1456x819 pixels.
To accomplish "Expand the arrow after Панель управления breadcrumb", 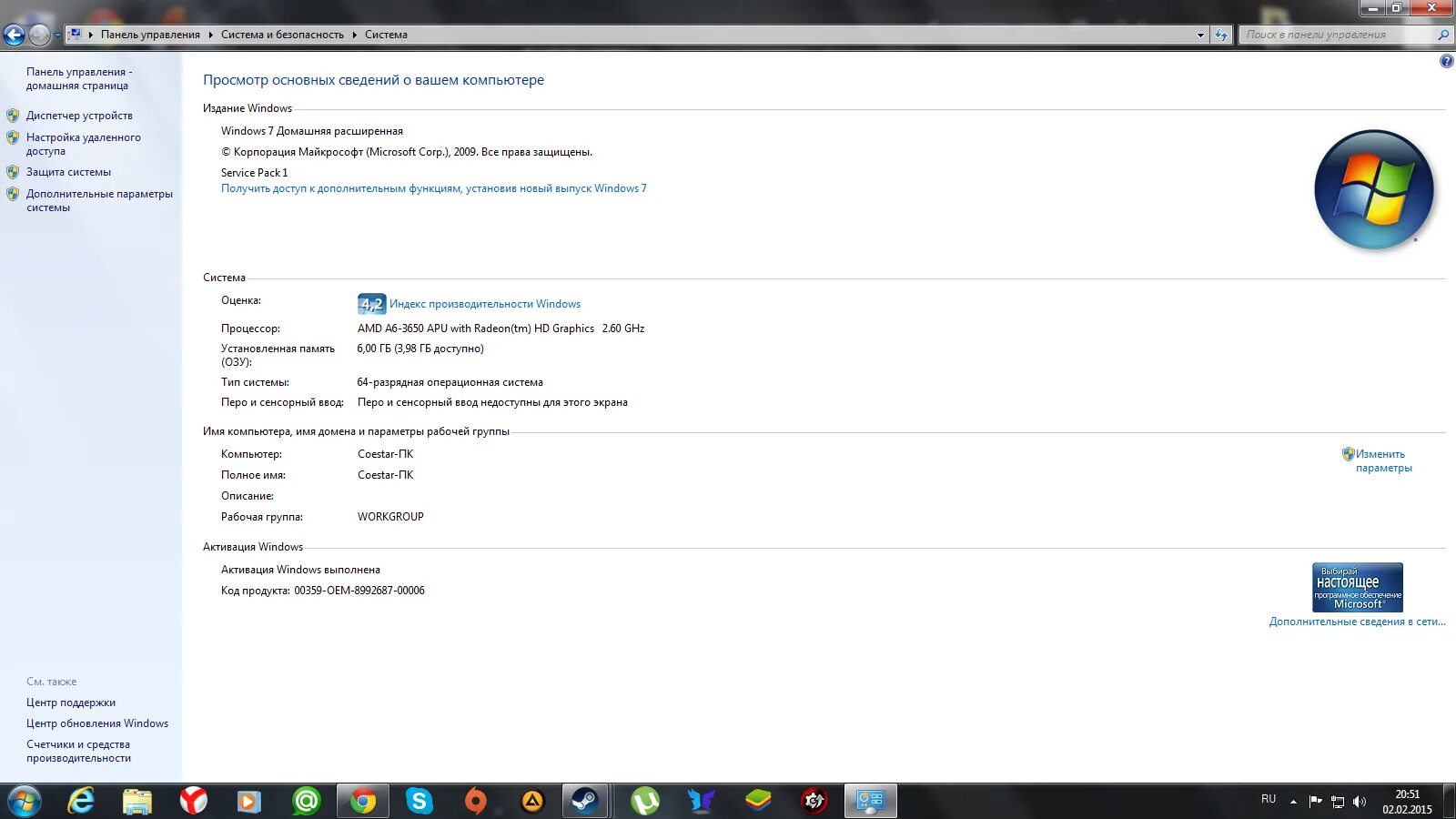I will (210, 35).
